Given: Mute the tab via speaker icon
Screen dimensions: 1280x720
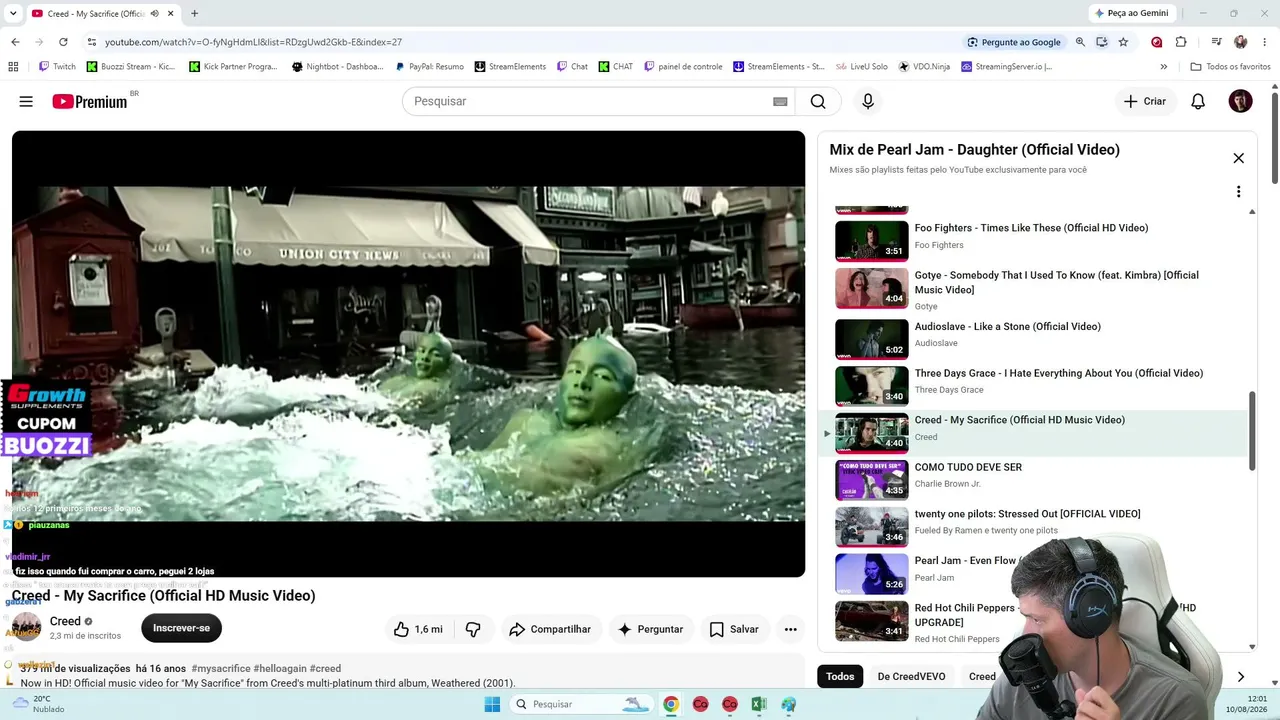Looking at the screenshot, I should pos(154,14).
